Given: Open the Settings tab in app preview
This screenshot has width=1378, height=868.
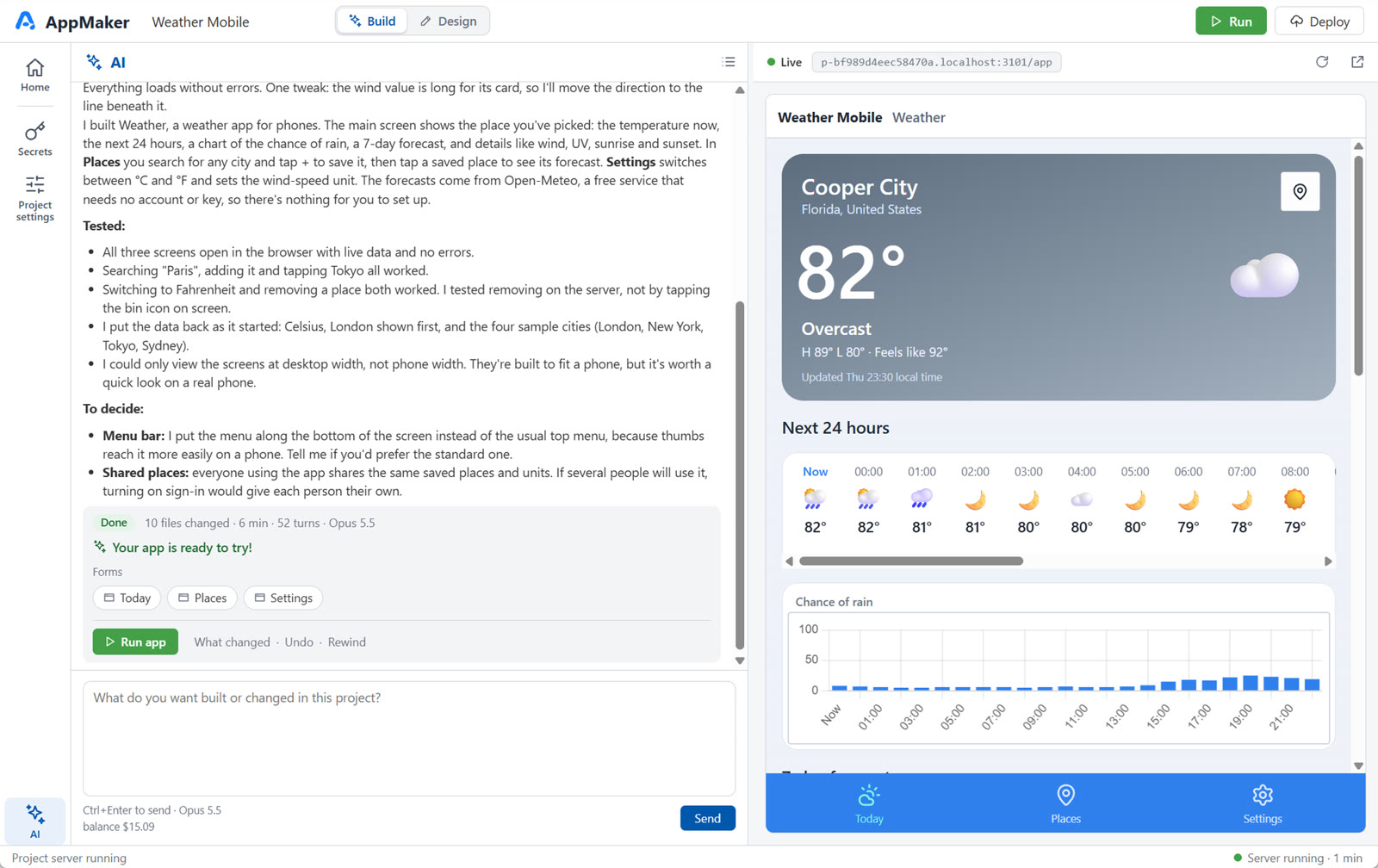Looking at the screenshot, I should (1262, 804).
